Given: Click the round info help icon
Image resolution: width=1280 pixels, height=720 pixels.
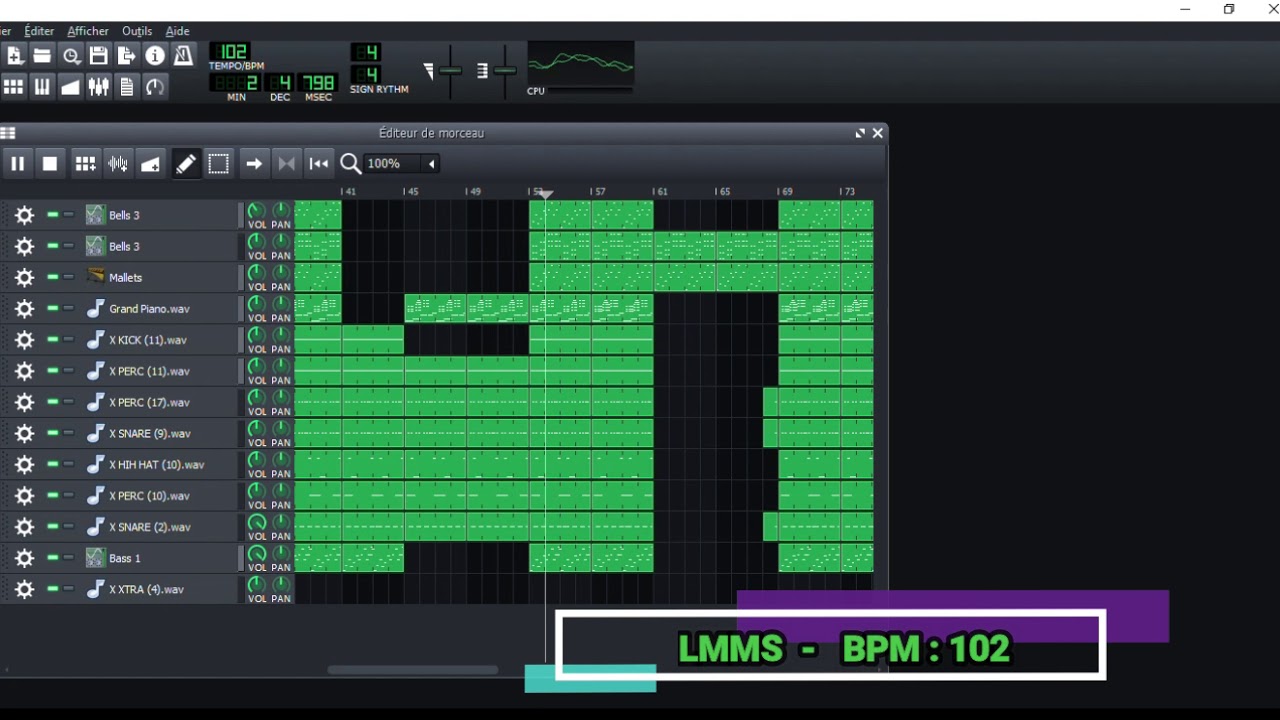Looking at the screenshot, I should pyautogui.click(x=155, y=56).
